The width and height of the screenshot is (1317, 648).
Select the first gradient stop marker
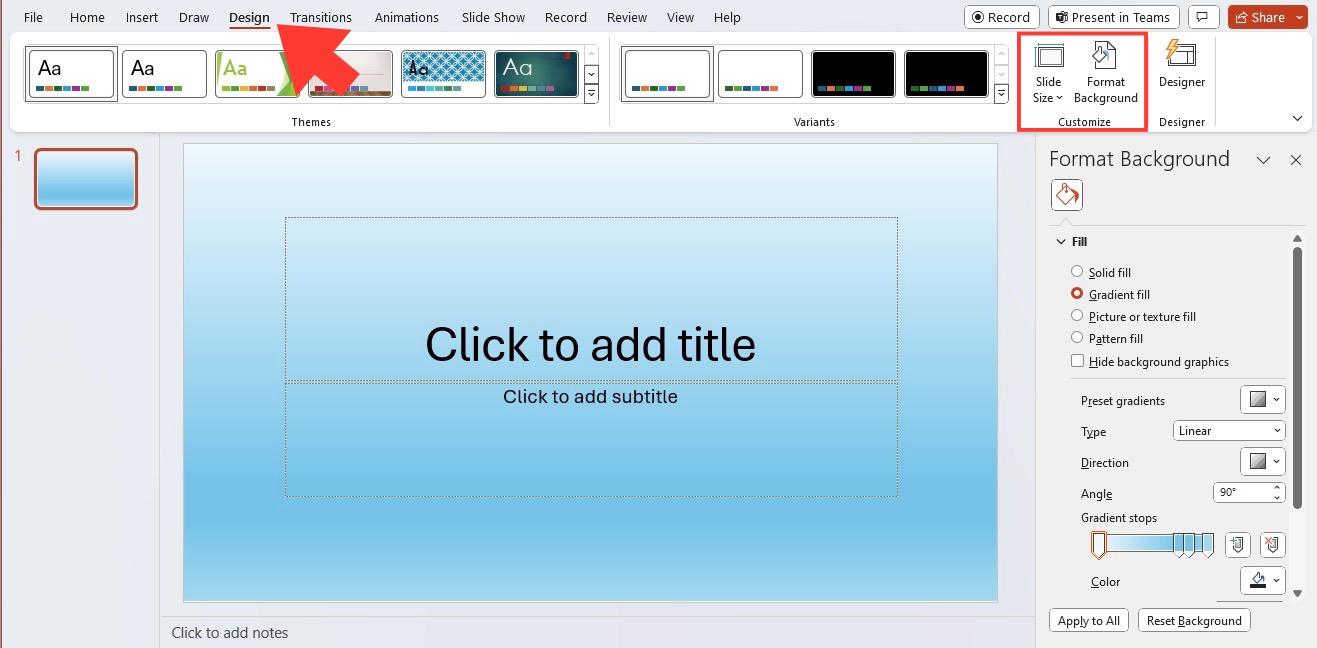(1098, 546)
